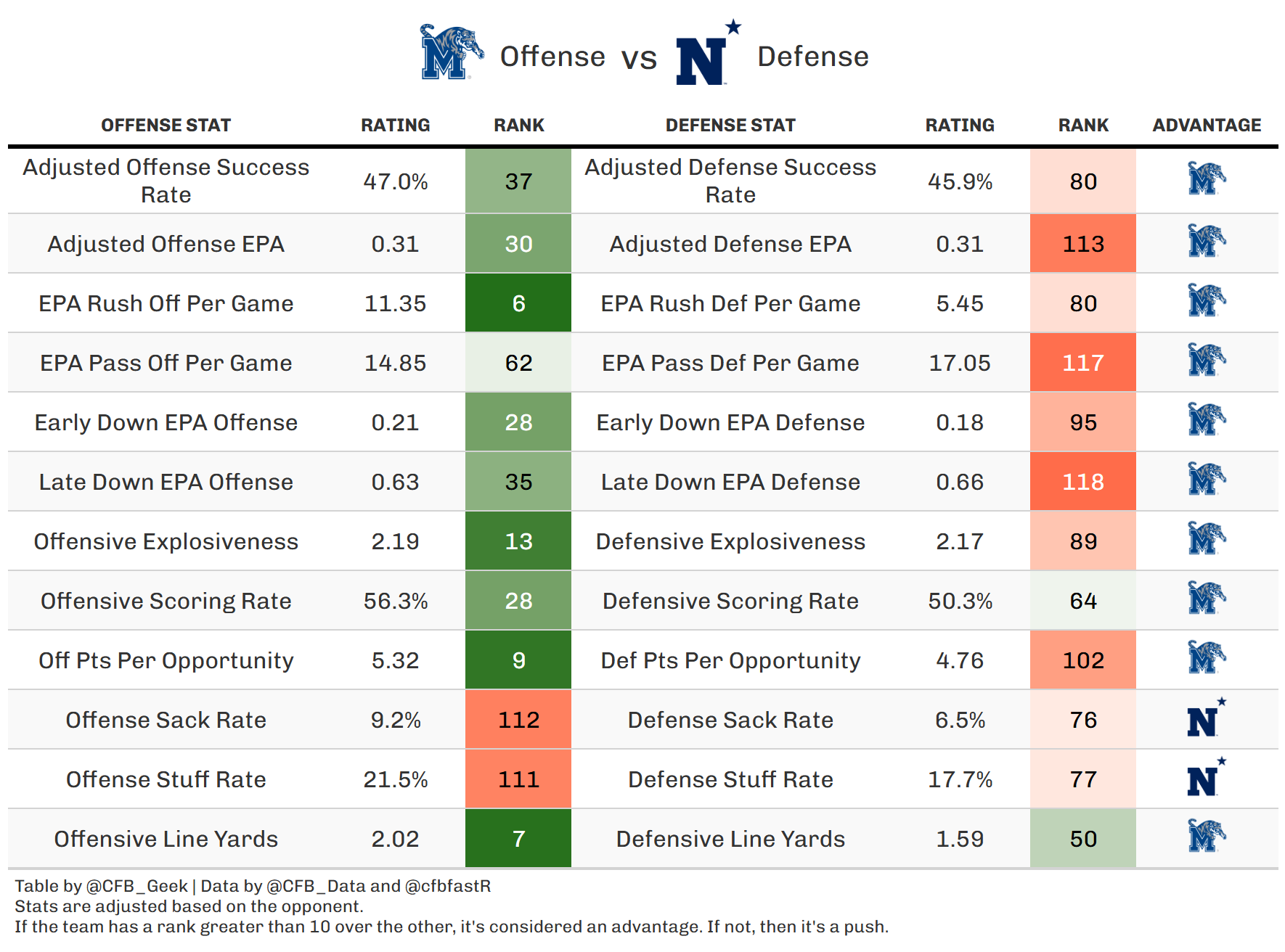1285x952 pixels.
Task: Click the Defensive Scoring Rate label
Action: click(x=730, y=601)
